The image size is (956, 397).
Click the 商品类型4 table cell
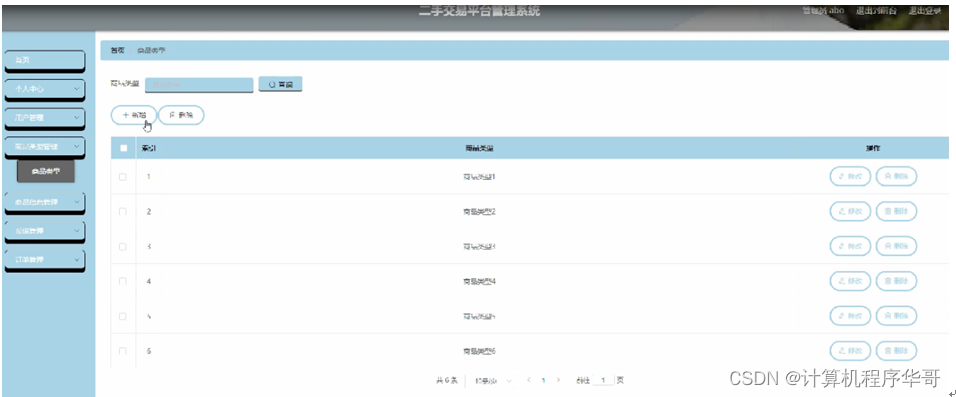coord(479,281)
